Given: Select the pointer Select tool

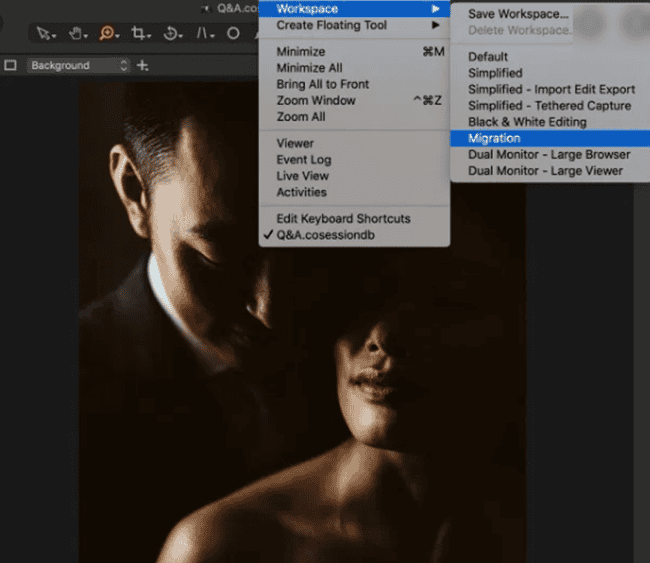Looking at the screenshot, I should coord(45,33).
